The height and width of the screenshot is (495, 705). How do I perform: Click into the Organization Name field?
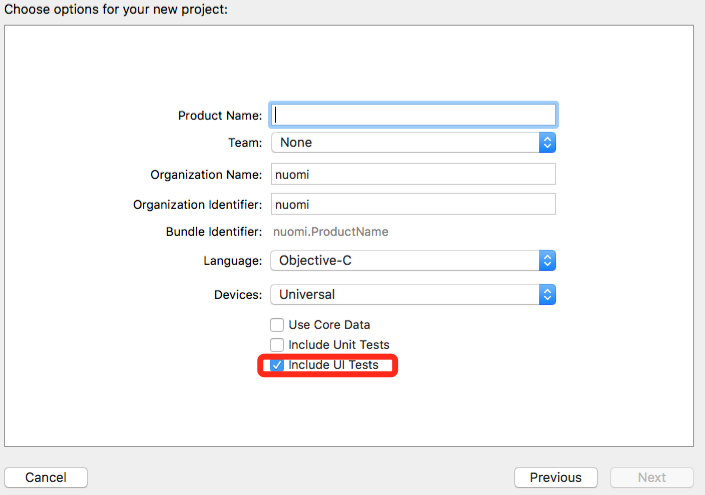414,174
